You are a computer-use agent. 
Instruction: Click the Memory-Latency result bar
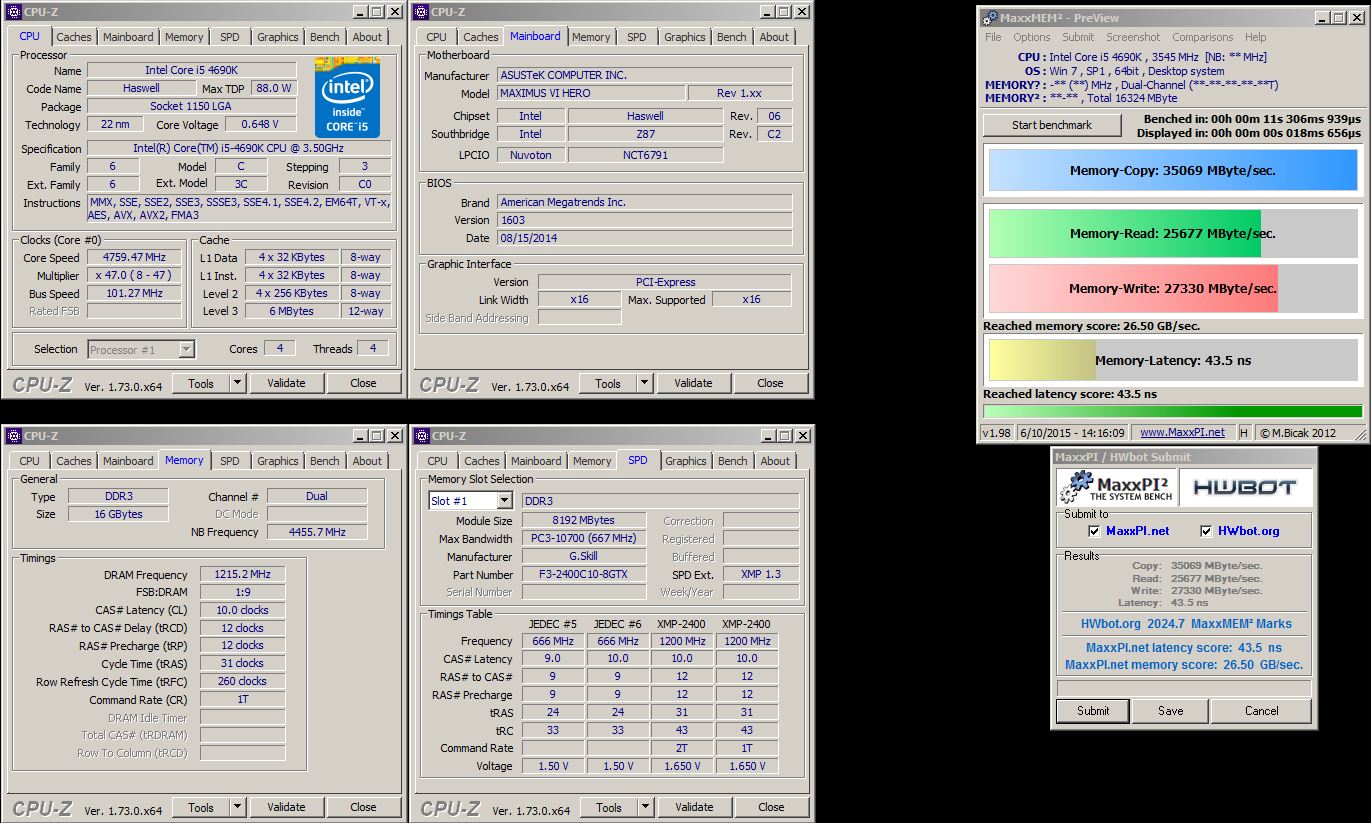pos(1173,361)
